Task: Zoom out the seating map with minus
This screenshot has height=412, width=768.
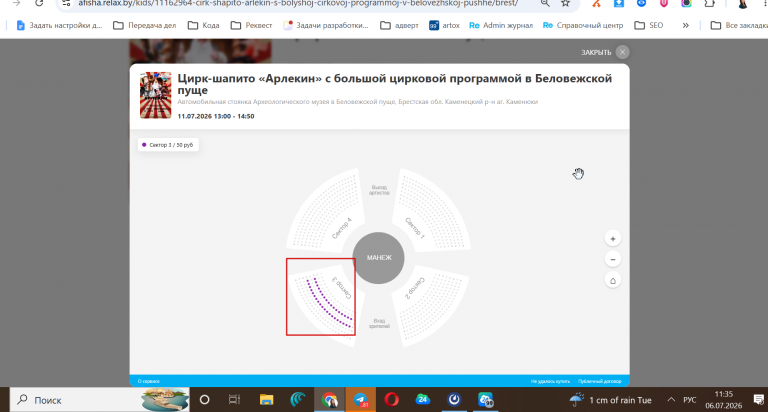Action: coord(613,259)
